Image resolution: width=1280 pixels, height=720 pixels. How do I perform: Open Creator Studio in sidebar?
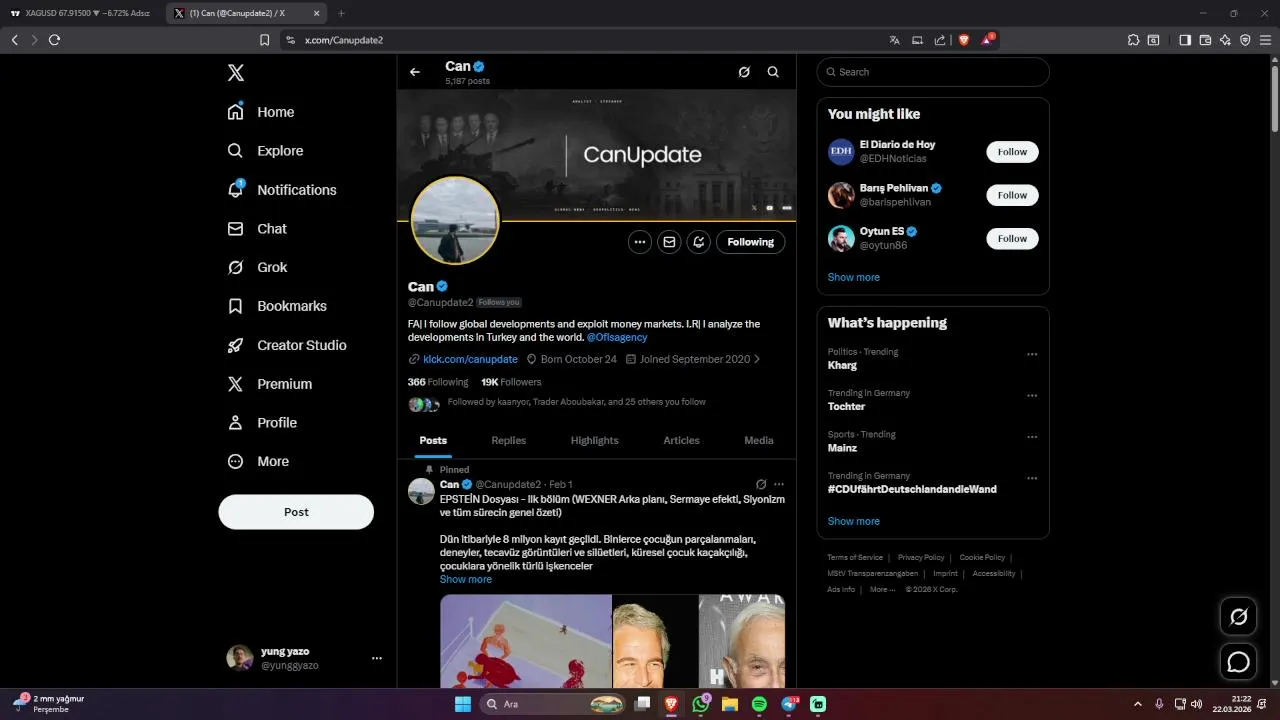pyautogui.click(x=287, y=345)
